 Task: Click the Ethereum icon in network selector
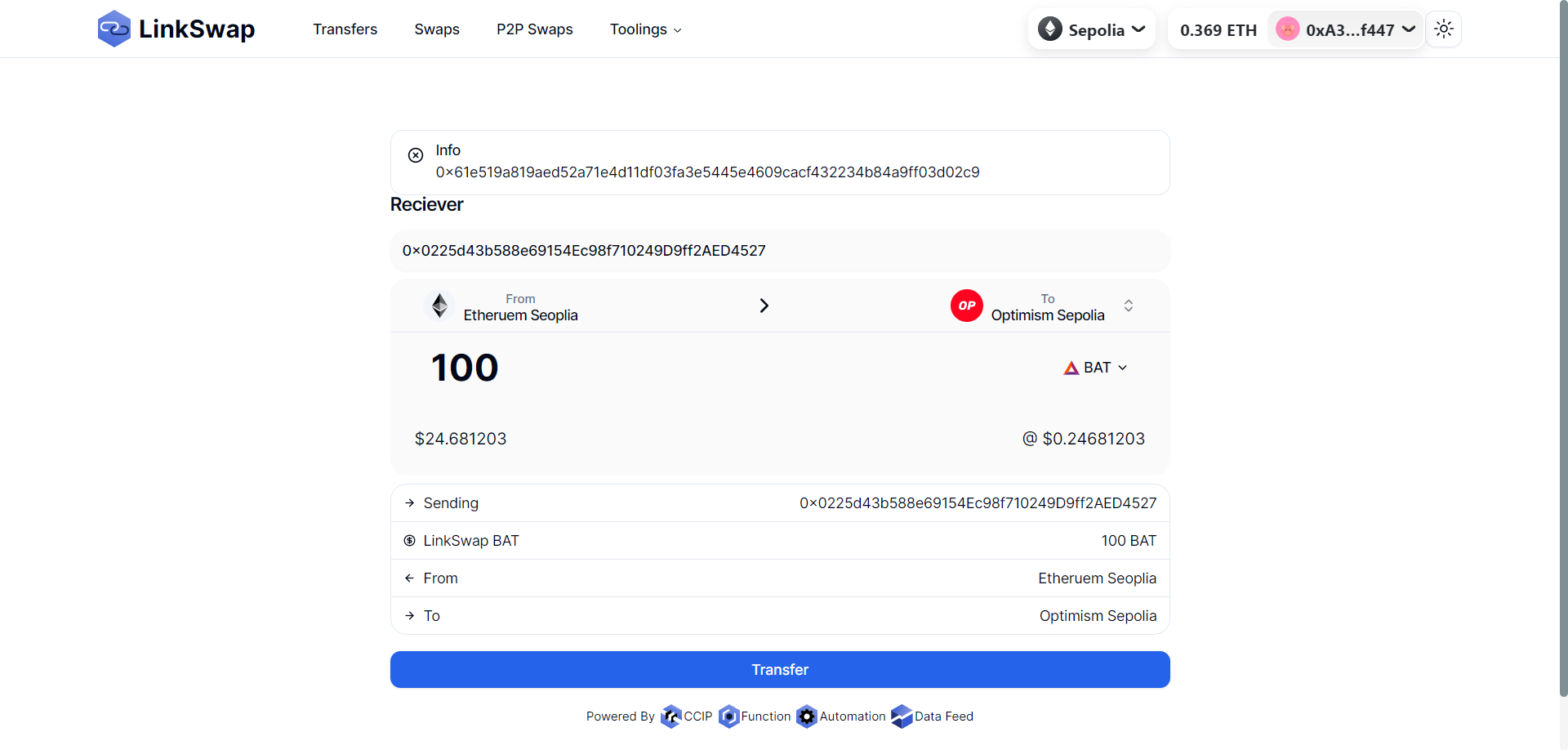1050,29
